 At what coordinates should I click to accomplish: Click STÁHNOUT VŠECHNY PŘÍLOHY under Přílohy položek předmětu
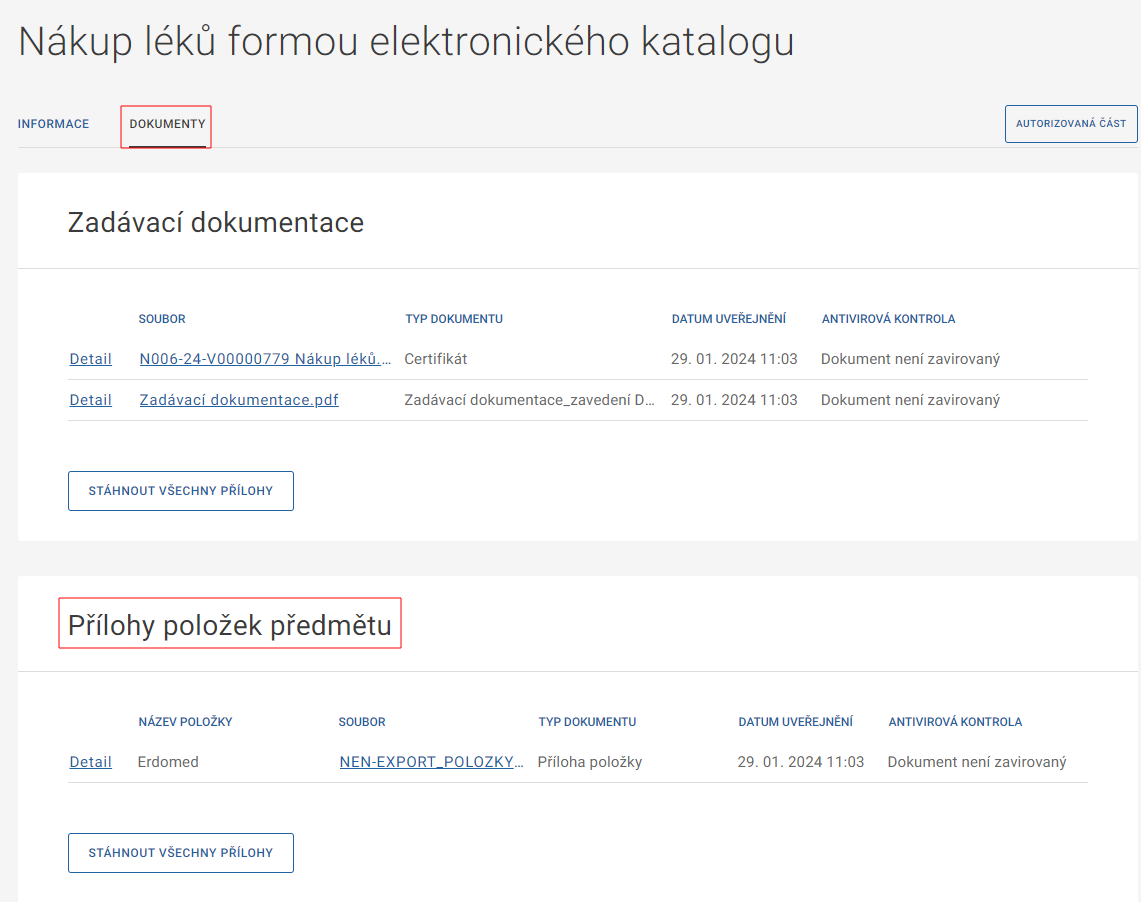pyautogui.click(x=181, y=853)
